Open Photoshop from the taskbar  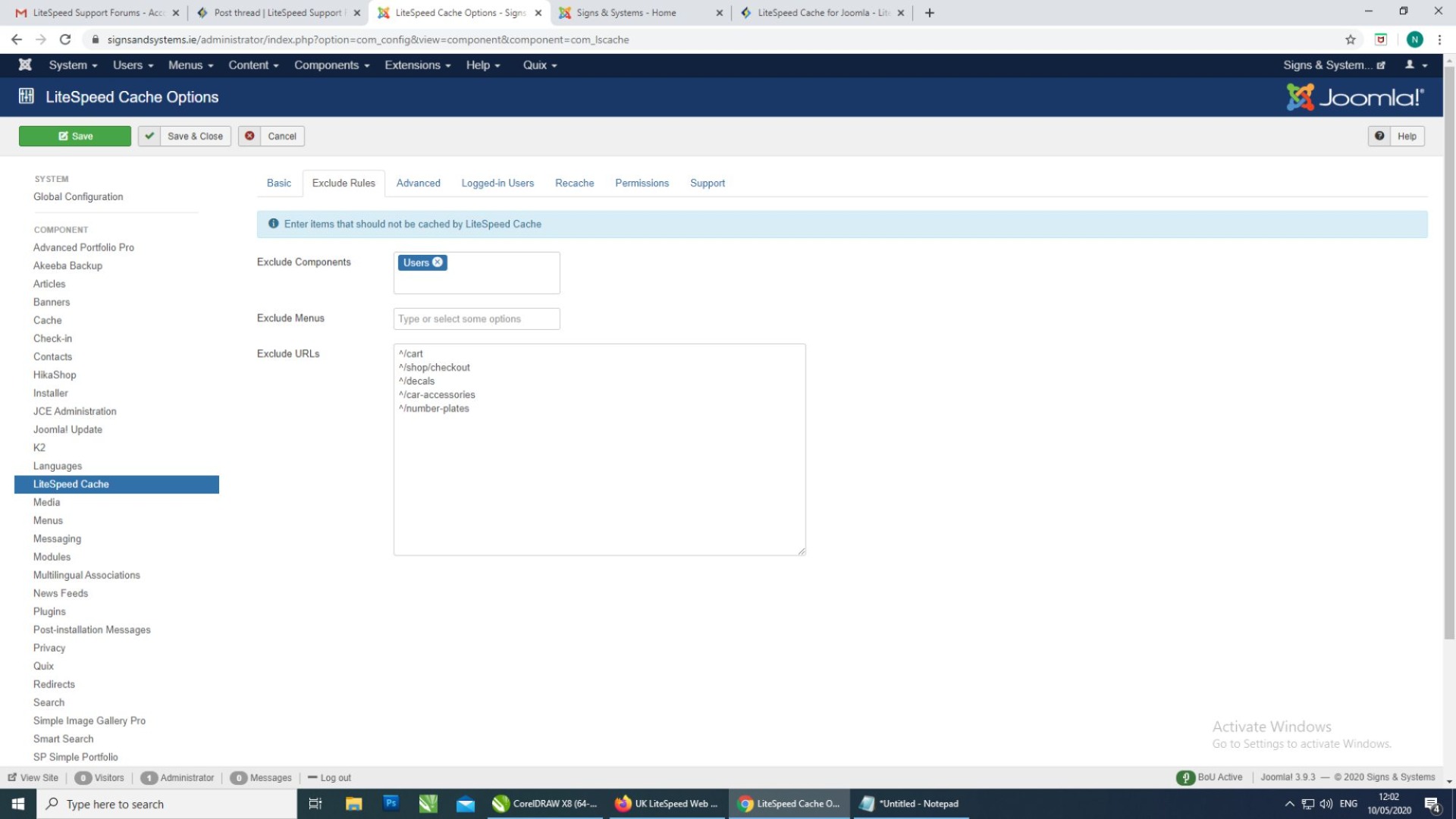click(391, 803)
